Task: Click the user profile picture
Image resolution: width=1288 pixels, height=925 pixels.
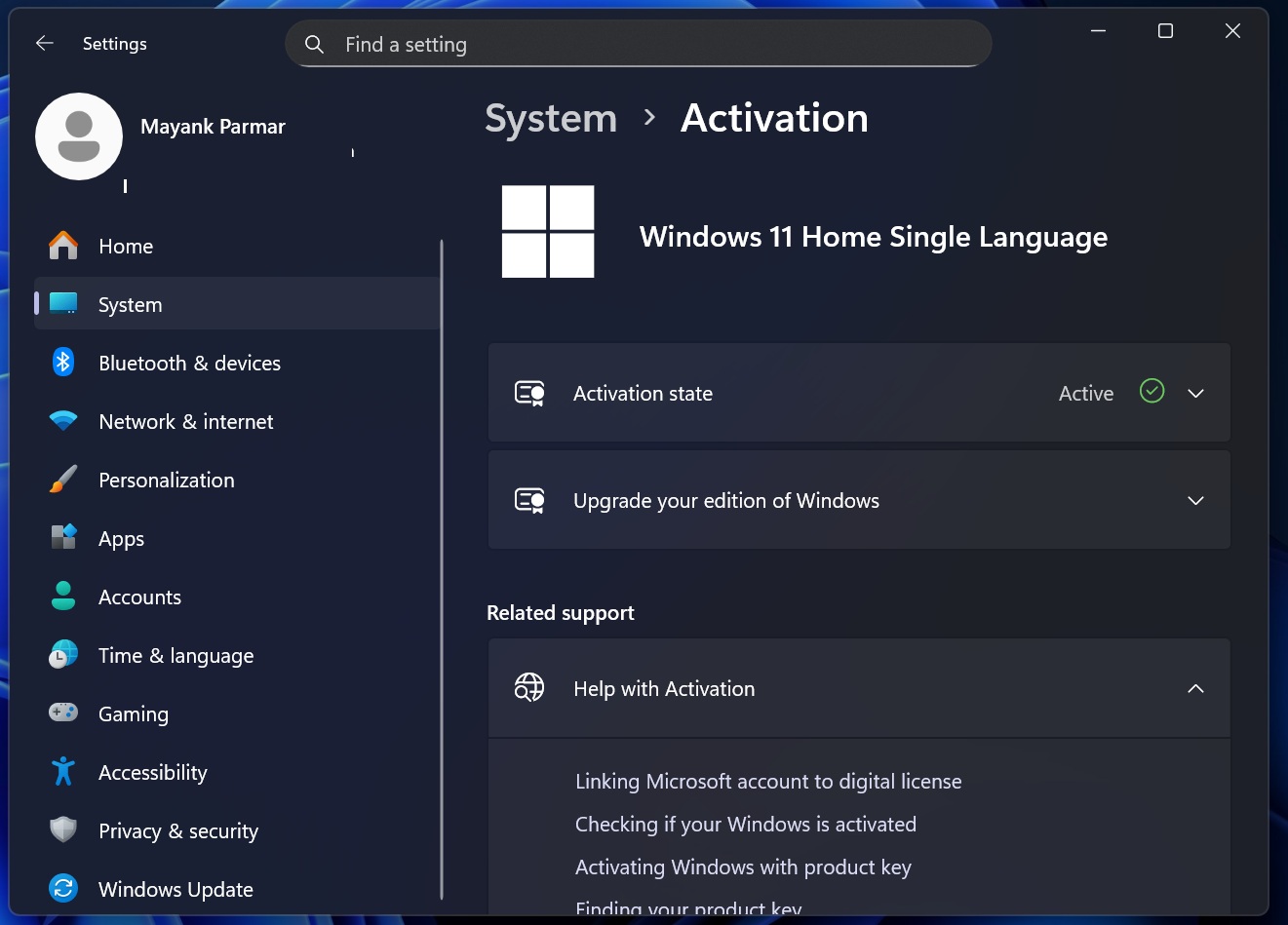Action: click(79, 136)
